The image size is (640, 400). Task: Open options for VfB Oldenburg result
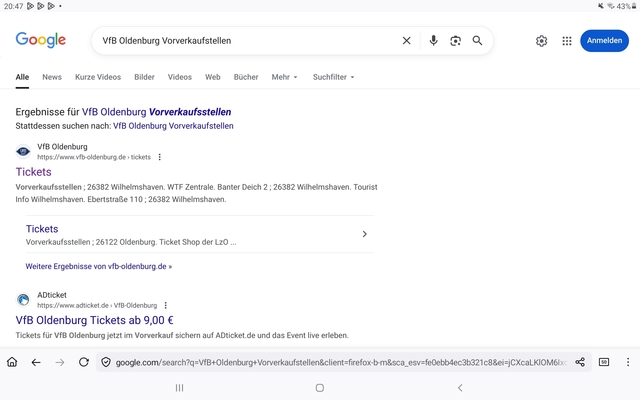click(160, 157)
